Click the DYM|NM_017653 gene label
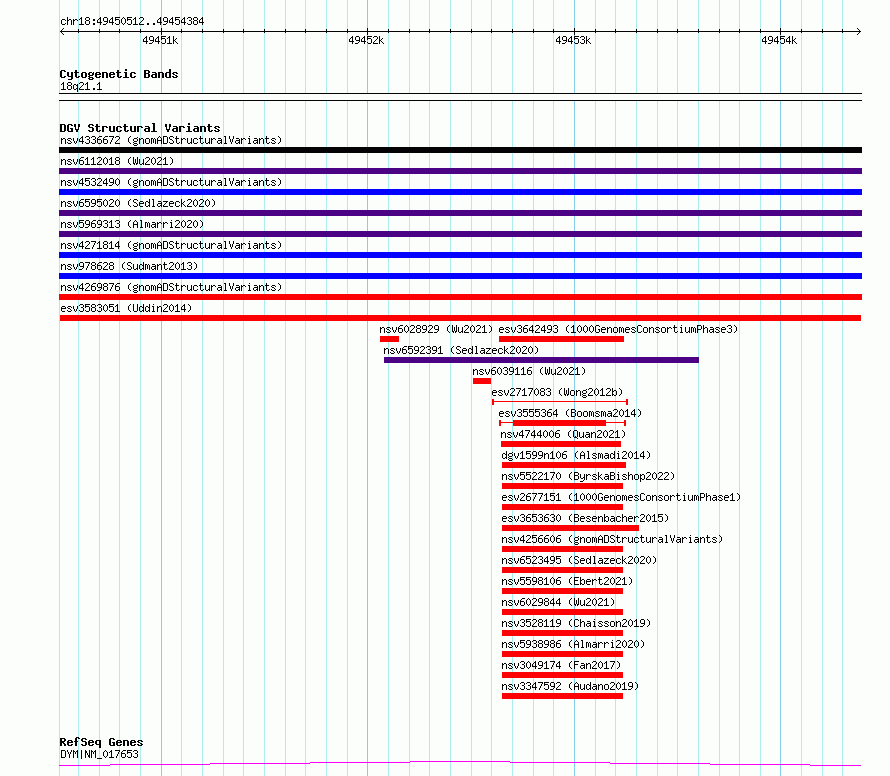 [x=99, y=754]
